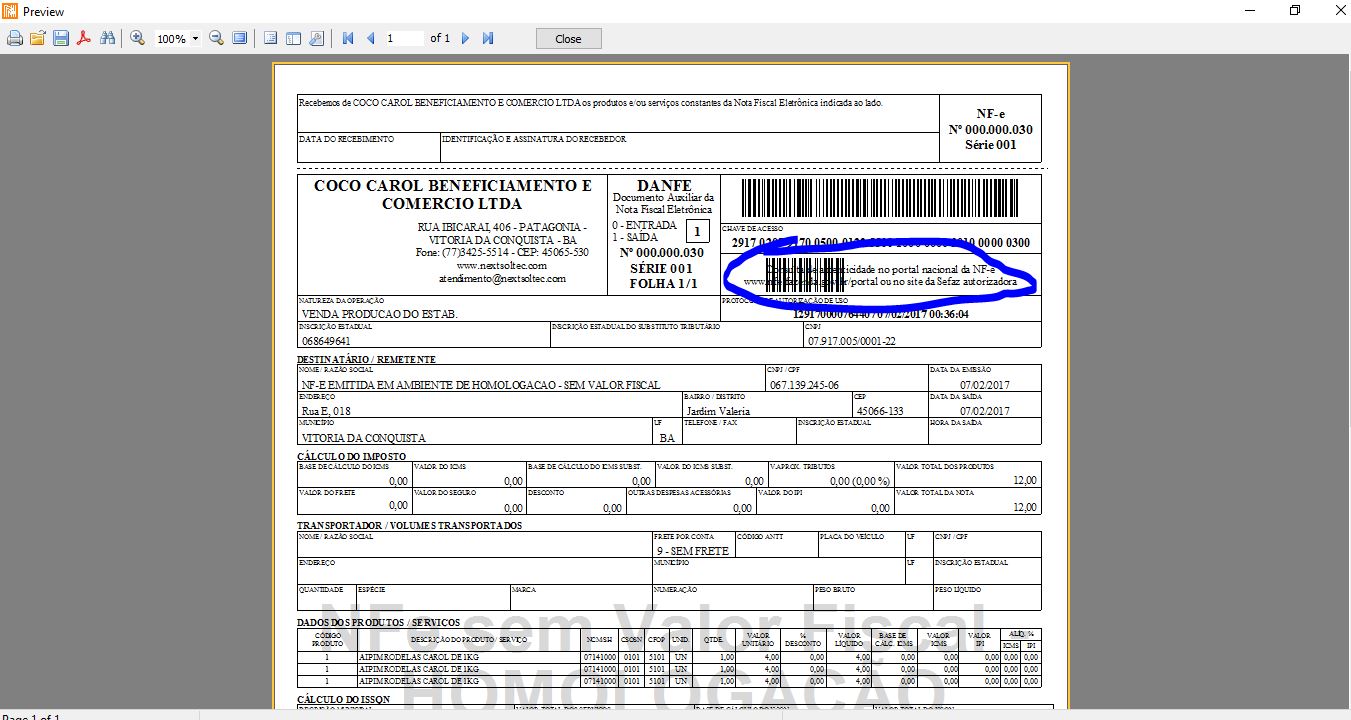The width and height of the screenshot is (1351, 720).
Task: Save the report using floppy disk icon
Action: pyautogui.click(x=61, y=39)
